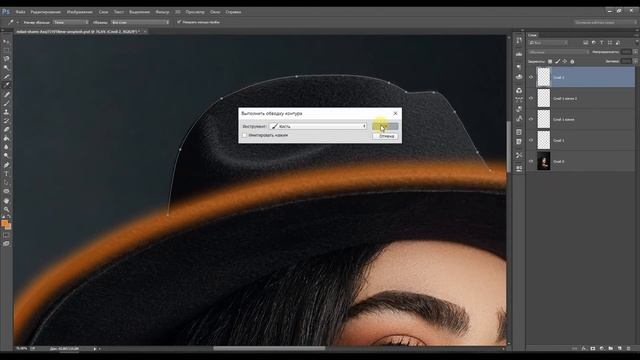Viewport: 640px width, 360px height.
Task: Toggle the sampling ring checkbox in options bar
Action: [x=179, y=22]
